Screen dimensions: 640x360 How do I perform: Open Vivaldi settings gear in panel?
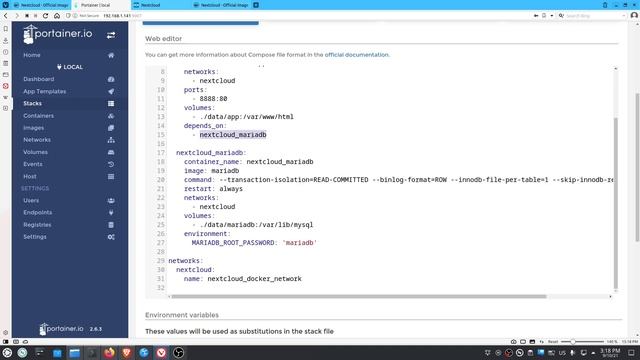coord(5,333)
